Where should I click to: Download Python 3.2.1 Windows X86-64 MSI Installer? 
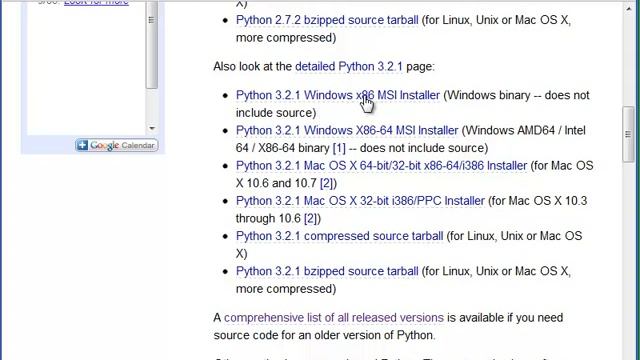coord(347,131)
